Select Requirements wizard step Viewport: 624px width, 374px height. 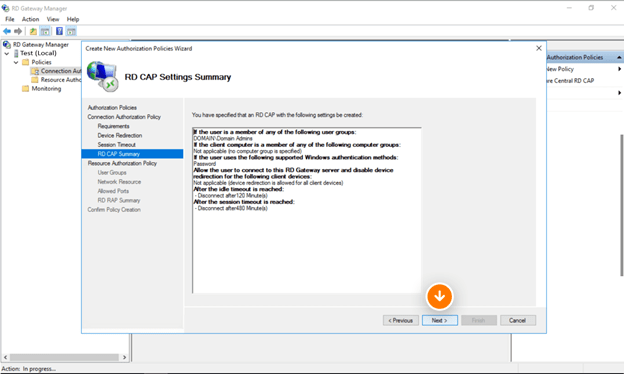(x=113, y=126)
